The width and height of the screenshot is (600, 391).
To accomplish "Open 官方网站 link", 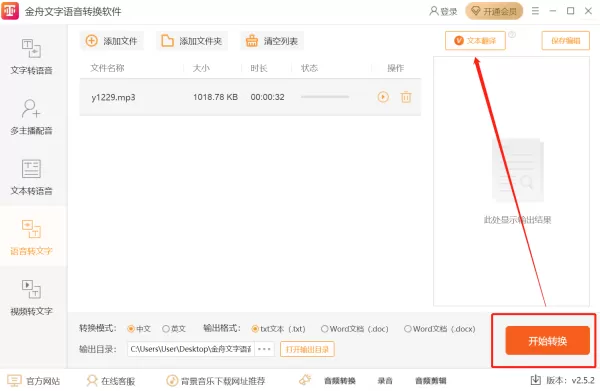I will [34, 381].
